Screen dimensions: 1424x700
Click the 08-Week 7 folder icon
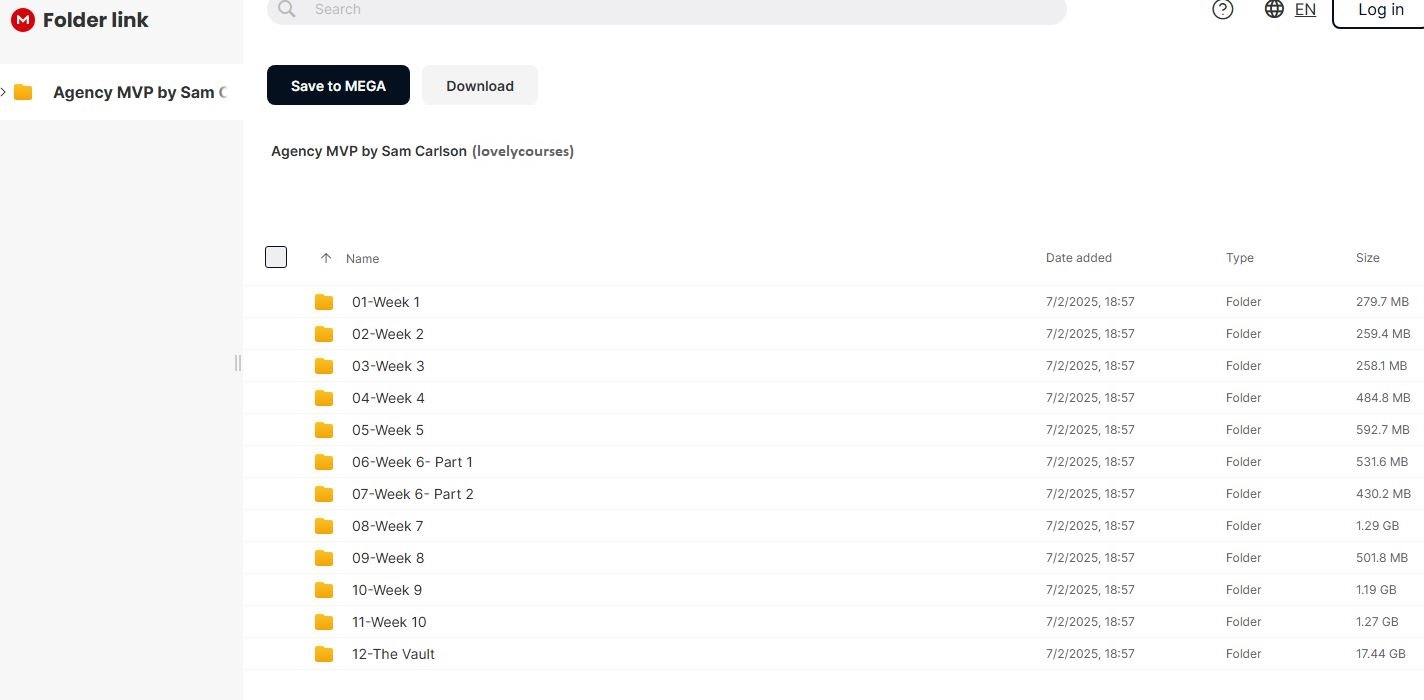324,526
